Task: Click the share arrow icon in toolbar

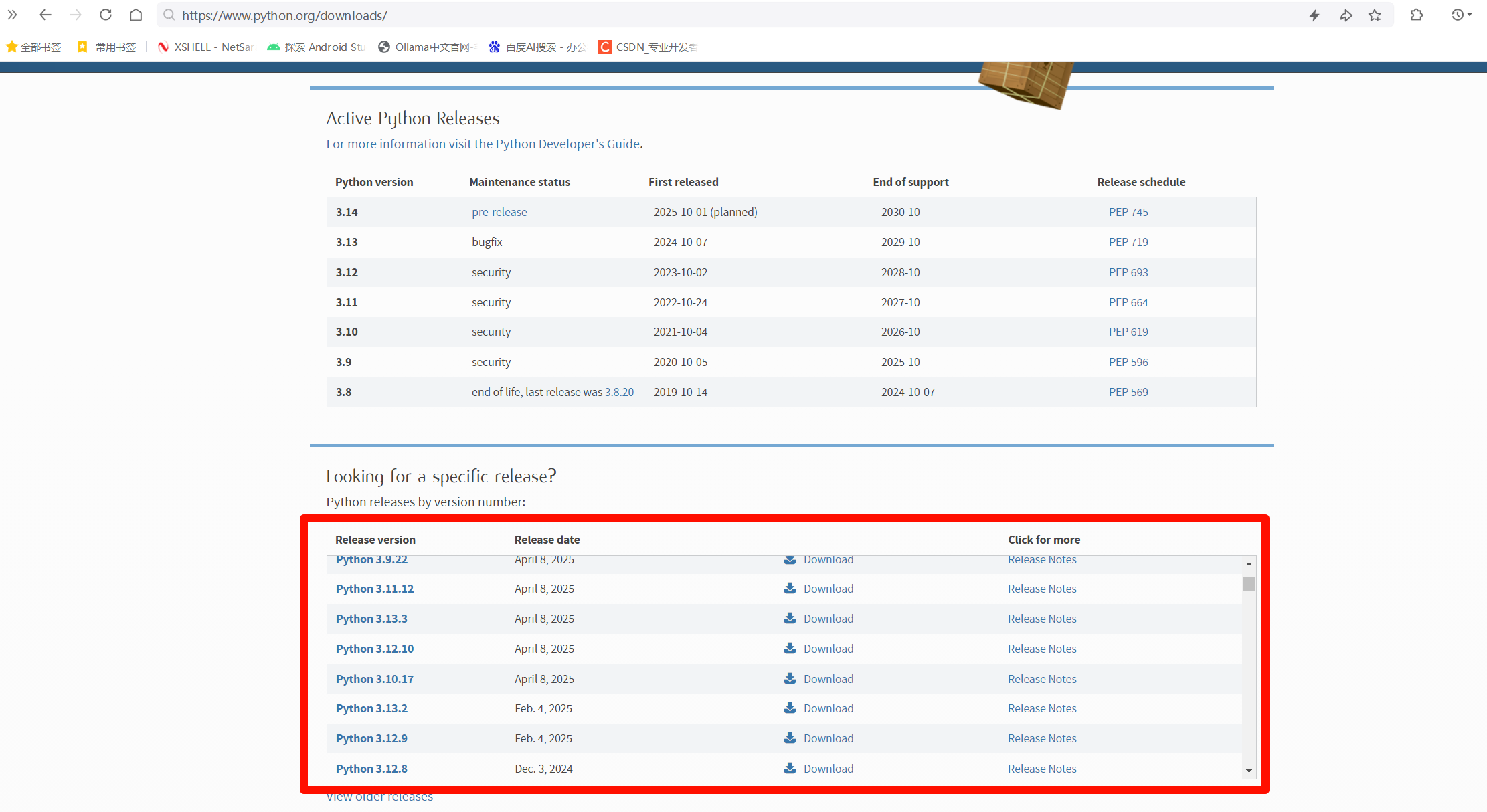Action: point(1346,15)
